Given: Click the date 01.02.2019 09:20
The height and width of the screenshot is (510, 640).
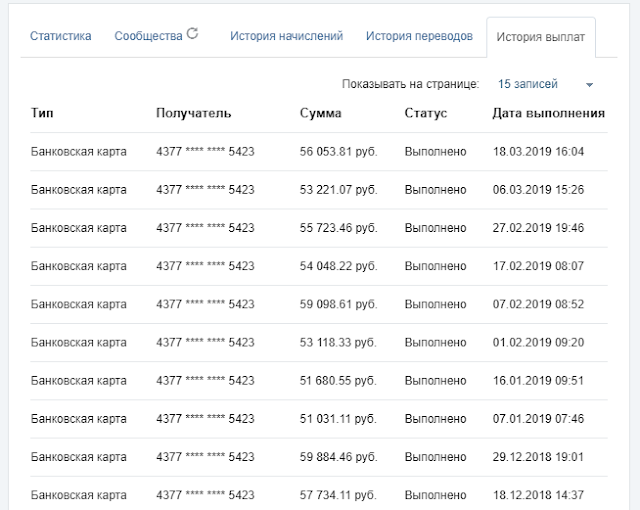Looking at the screenshot, I should pyautogui.click(x=538, y=342).
